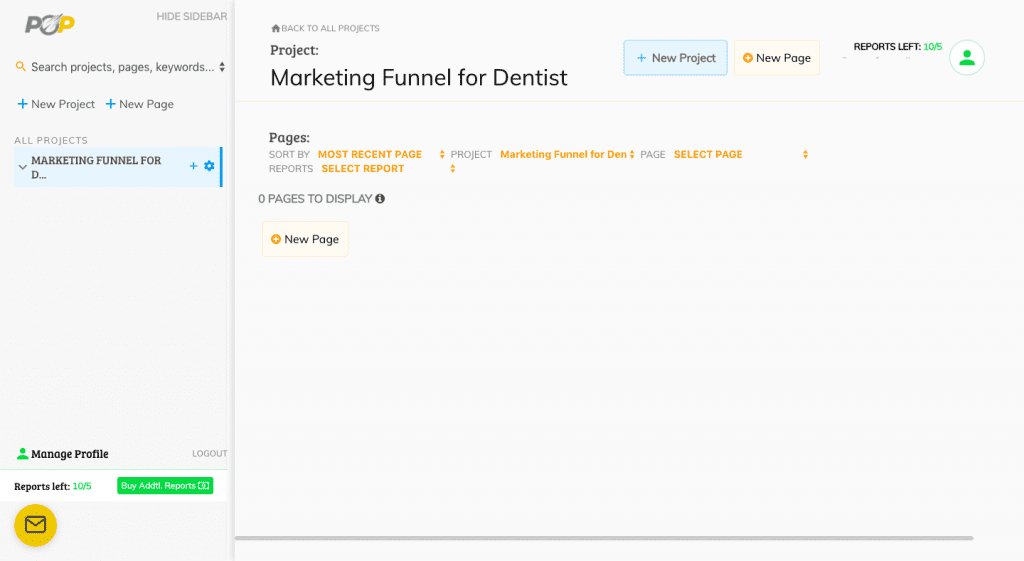Open the Sort By Most Recent Page dropdown
The width and height of the screenshot is (1024, 561).
[x=381, y=155]
